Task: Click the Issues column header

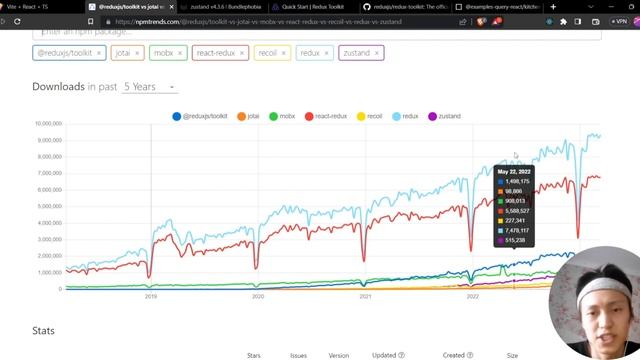Action: coord(298,356)
